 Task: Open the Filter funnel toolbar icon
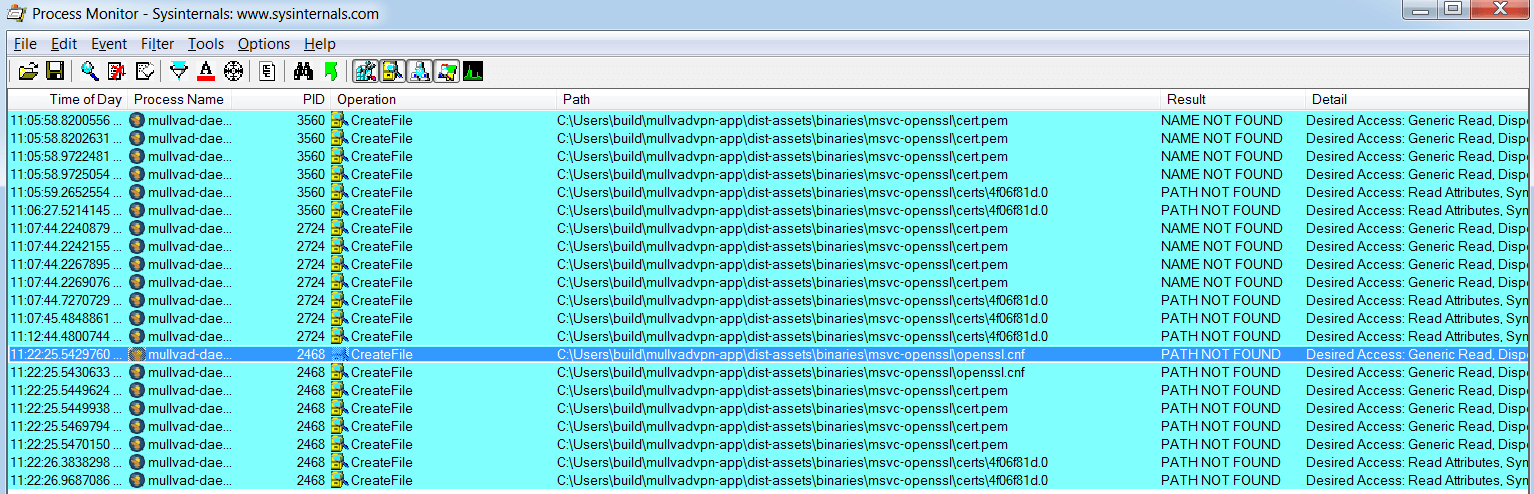[179, 71]
